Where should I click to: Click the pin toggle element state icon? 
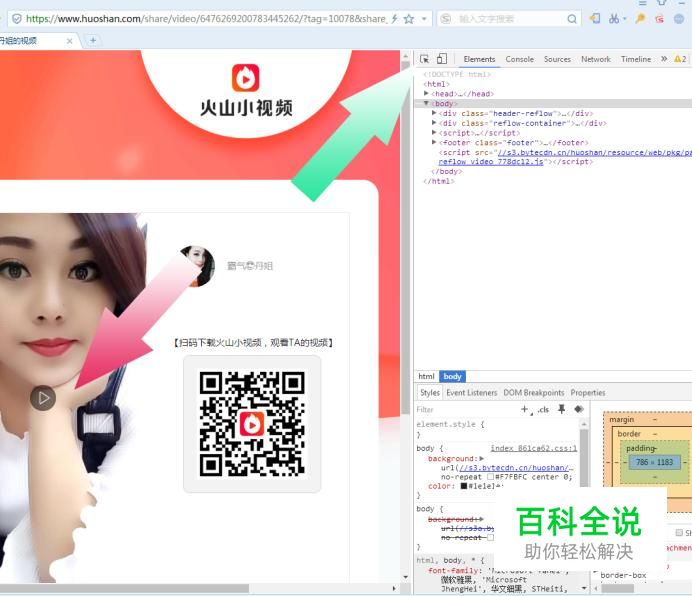tap(561, 409)
